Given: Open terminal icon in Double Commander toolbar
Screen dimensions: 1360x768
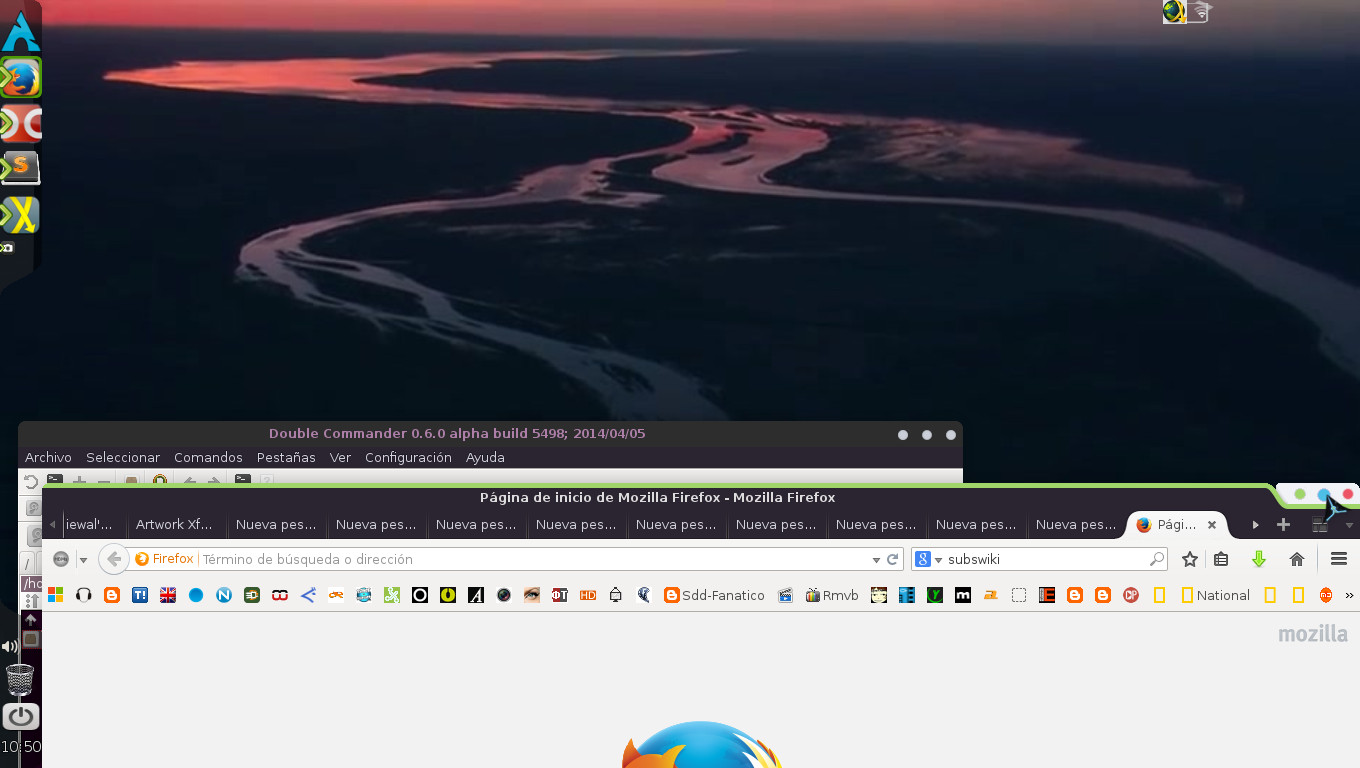Looking at the screenshot, I should point(55,481).
